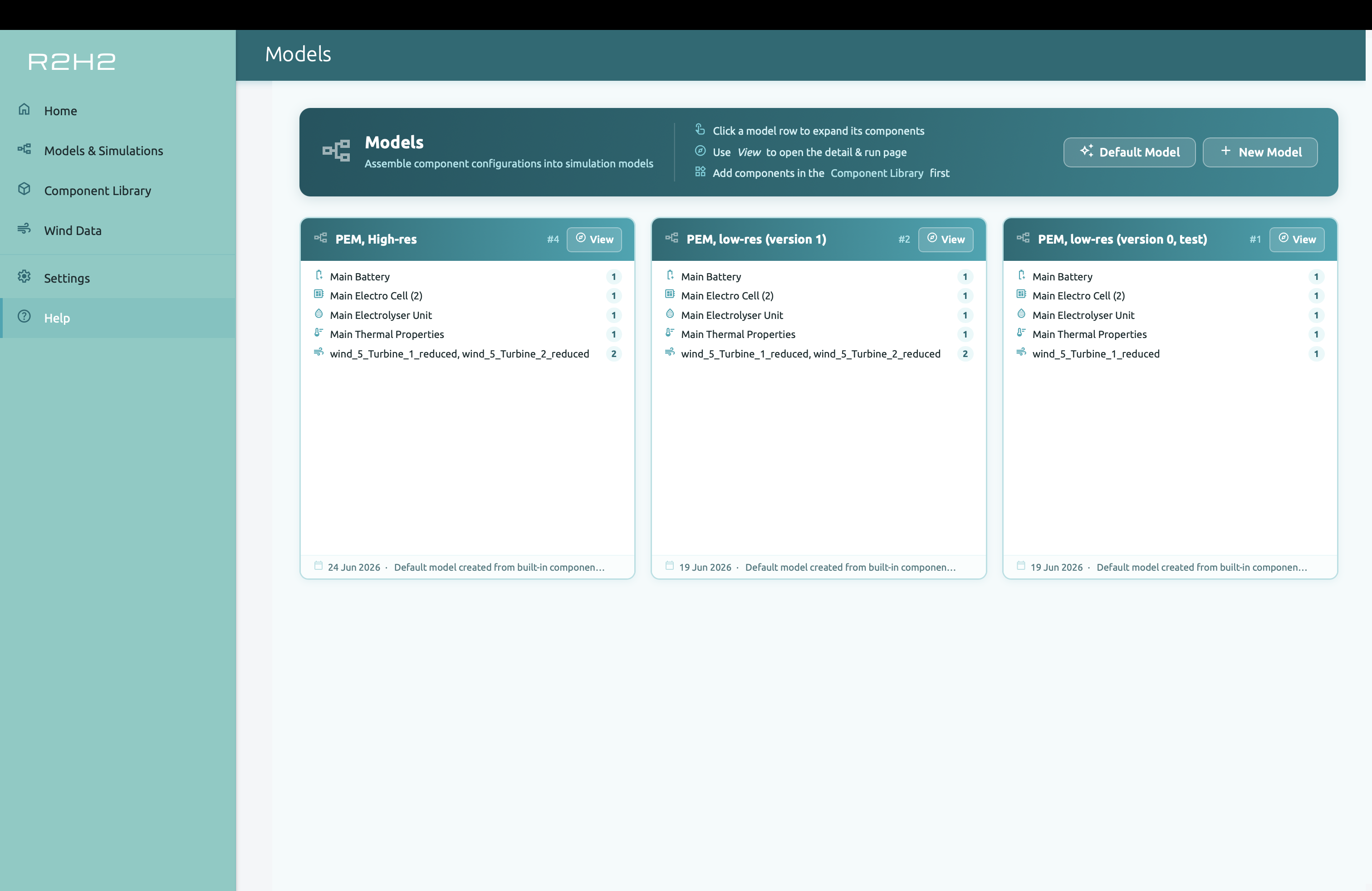1372x891 pixels.
Task: Click the PEM, High-res card model icon
Action: pyautogui.click(x=320, y=238)
